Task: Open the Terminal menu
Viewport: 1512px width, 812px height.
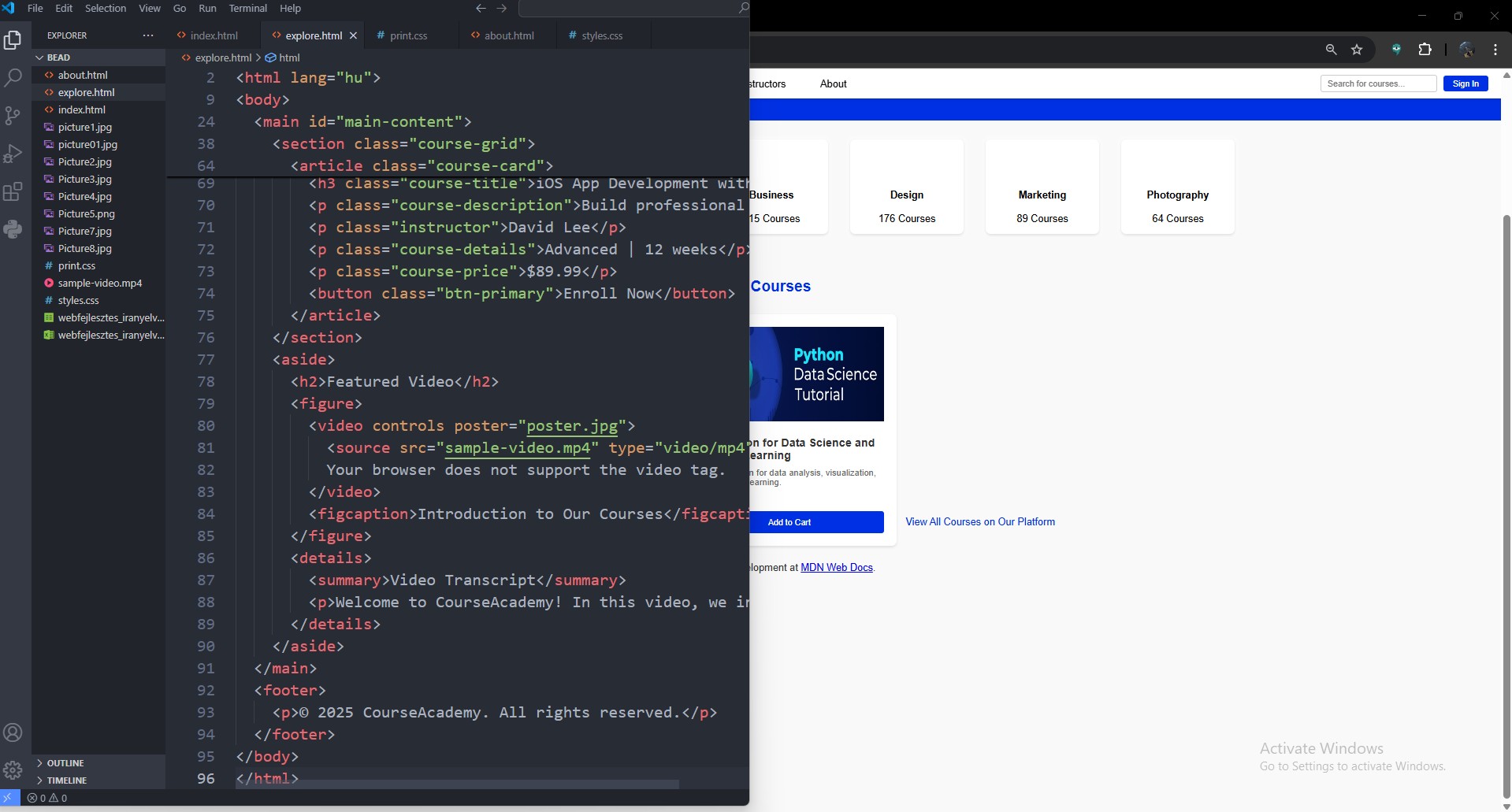Action: tap(247, 8)
